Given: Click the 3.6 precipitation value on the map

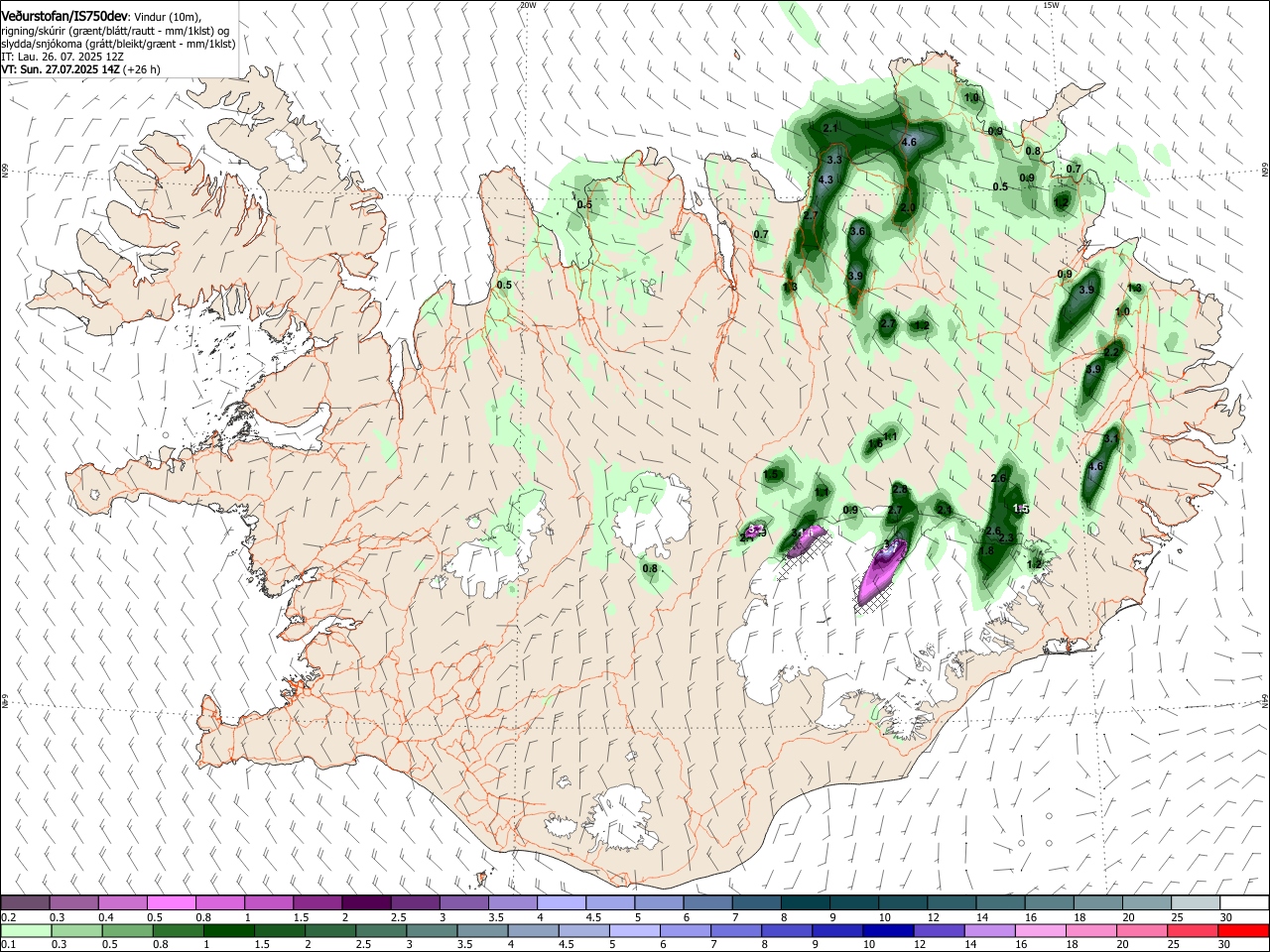Looking at the screenshot, I should 858,231.
